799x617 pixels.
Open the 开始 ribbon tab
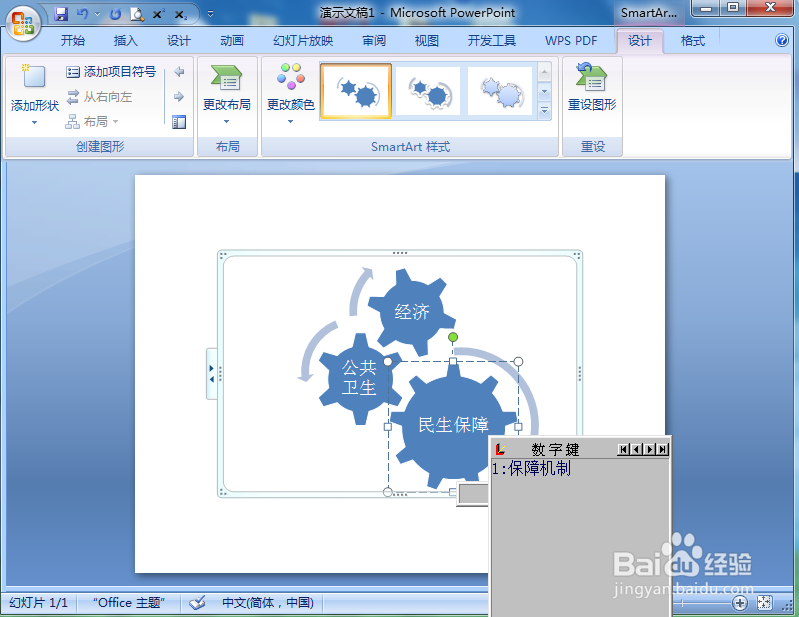click(73, 41)
